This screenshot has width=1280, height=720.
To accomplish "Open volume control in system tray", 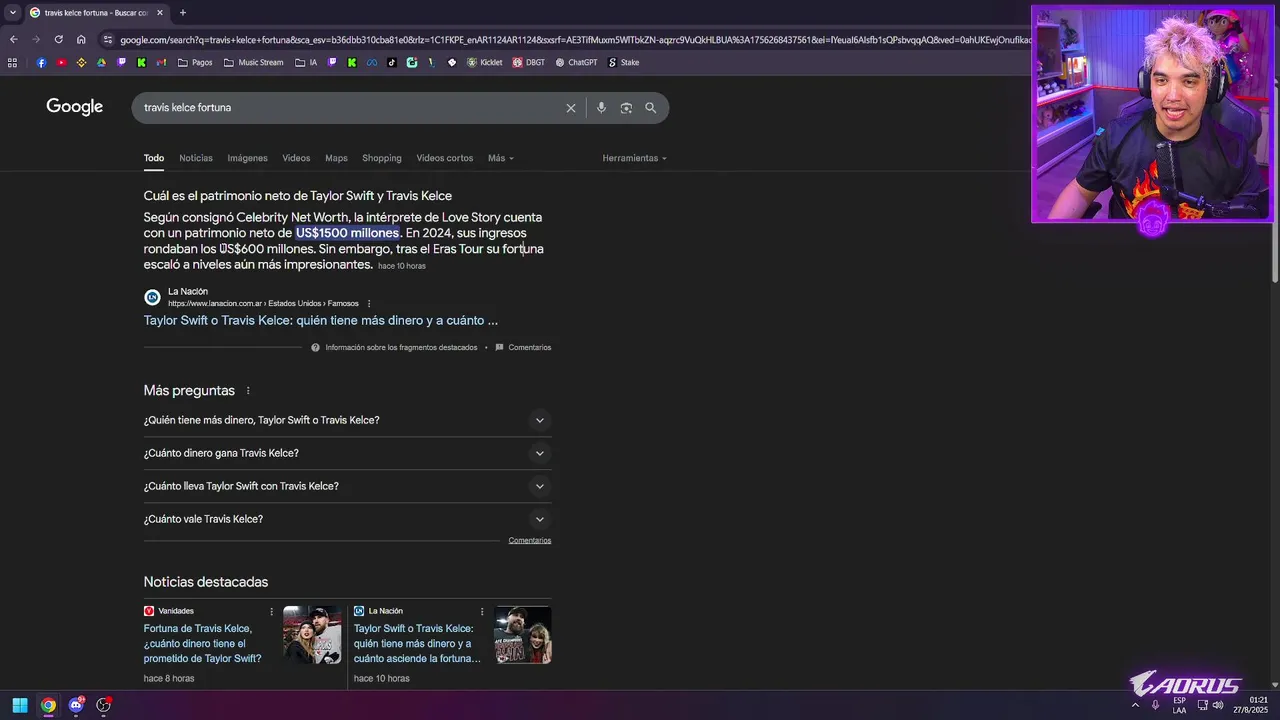I will pos(1217,705).
